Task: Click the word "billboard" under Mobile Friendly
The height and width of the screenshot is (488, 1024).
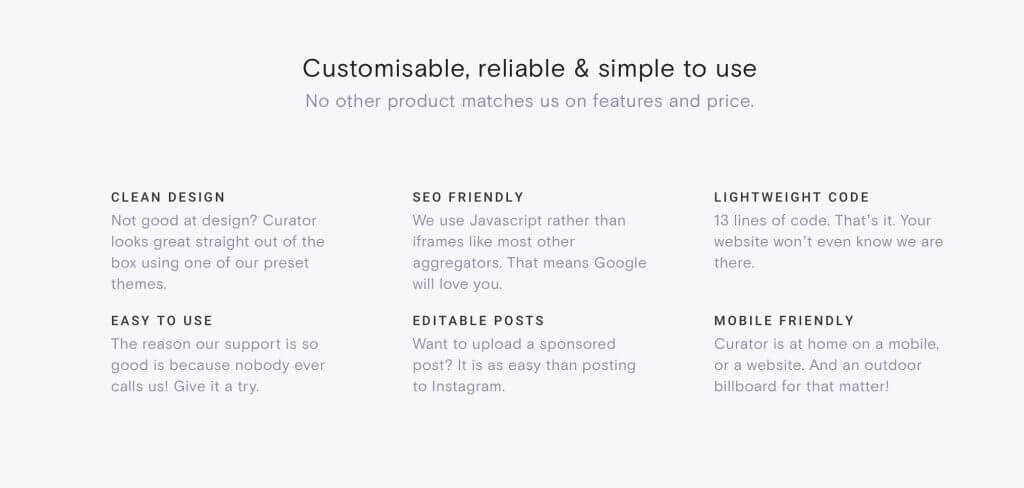Action: 748,386
